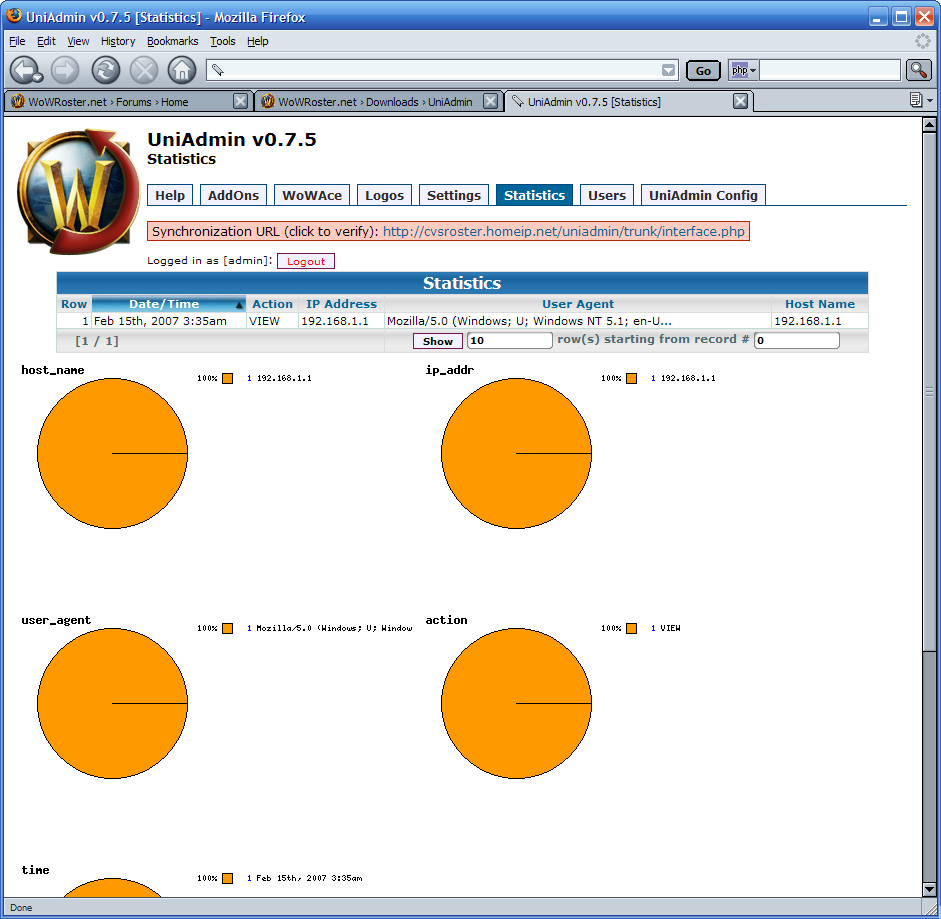This screenshot has height=919, width=941.
Task: Sort table by IP Address column
Action: pyautogui.click(x=341, y=304)
